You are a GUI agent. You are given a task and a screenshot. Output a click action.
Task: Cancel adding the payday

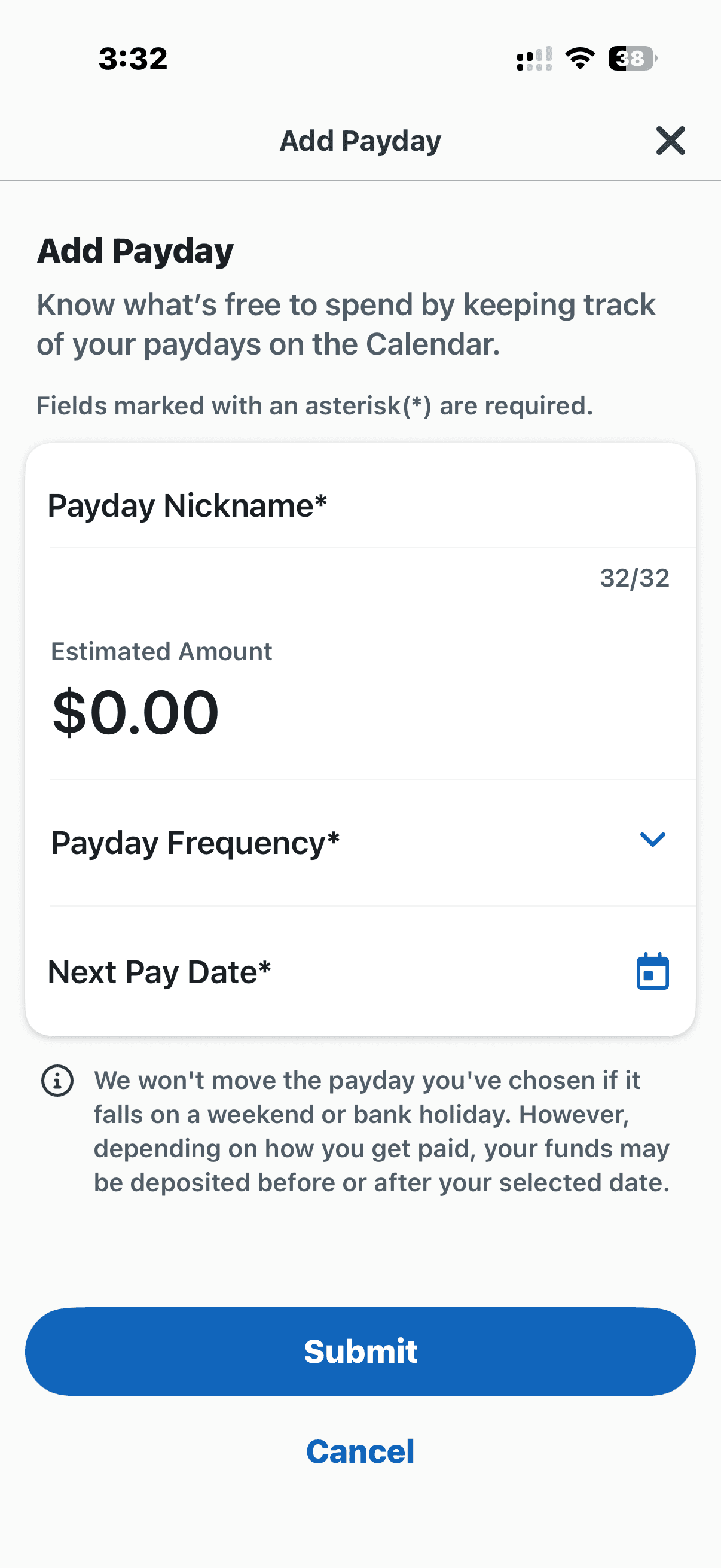[x=360, y=1451]
